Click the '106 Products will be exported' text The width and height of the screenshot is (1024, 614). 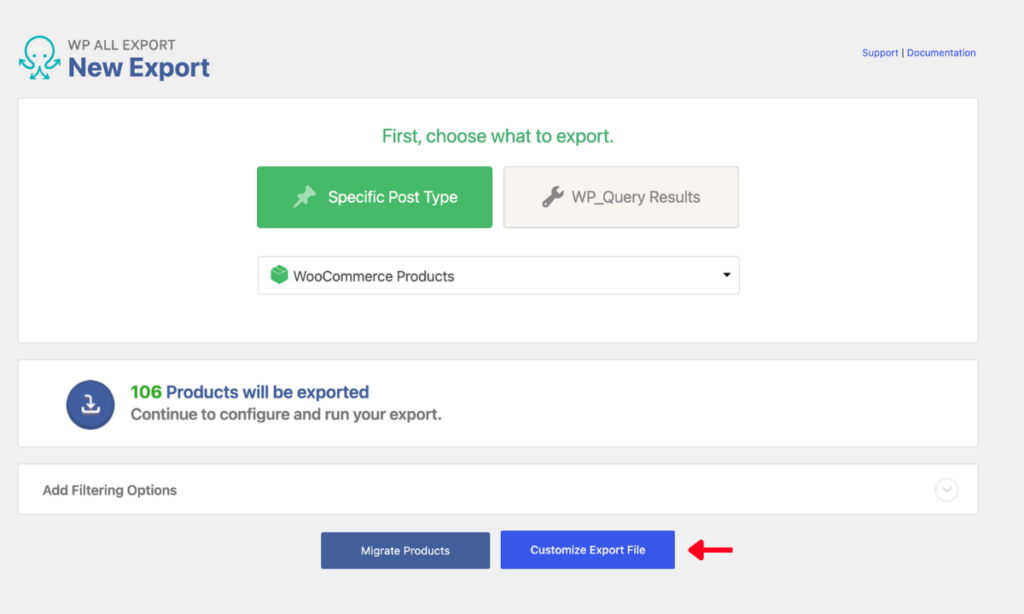tap(249, 392)
